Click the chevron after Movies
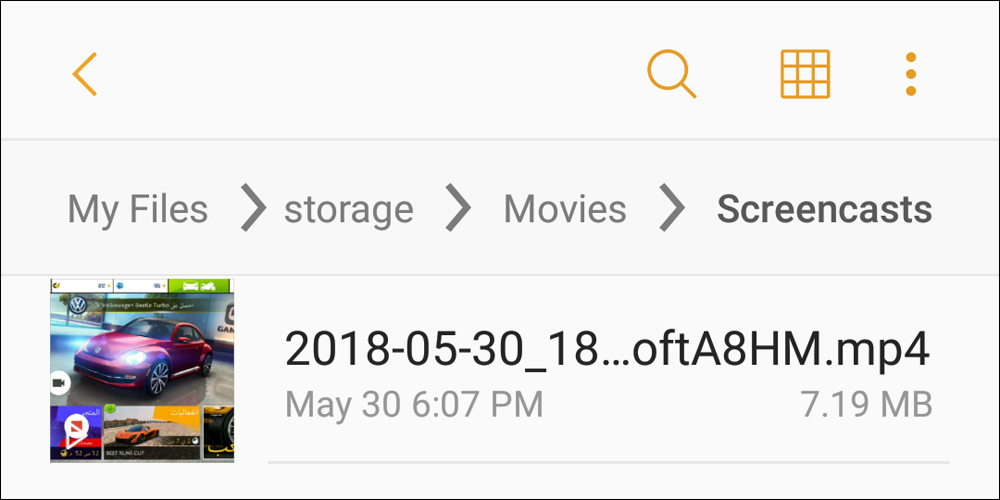The width and height of the screenshot is (1000, 500). coord(672,209)
